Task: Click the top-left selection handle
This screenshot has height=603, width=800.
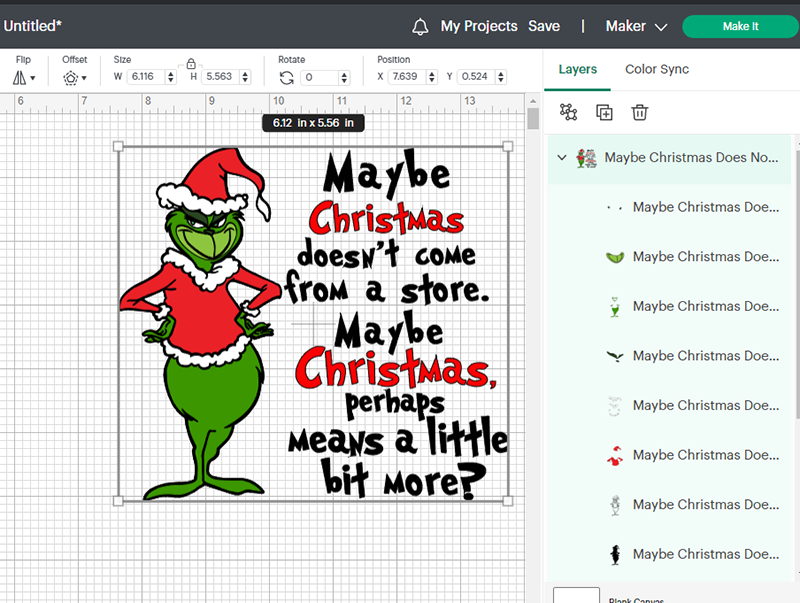Action: [x=118, y=146]
